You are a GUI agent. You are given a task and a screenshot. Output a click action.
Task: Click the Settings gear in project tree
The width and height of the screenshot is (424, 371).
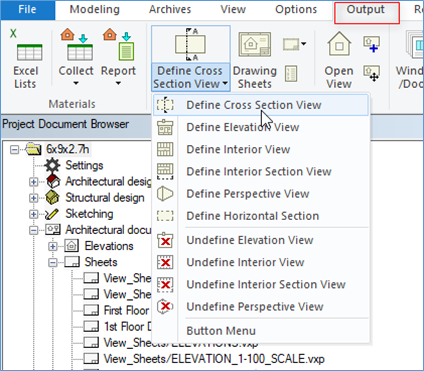[x=53, y=165]
